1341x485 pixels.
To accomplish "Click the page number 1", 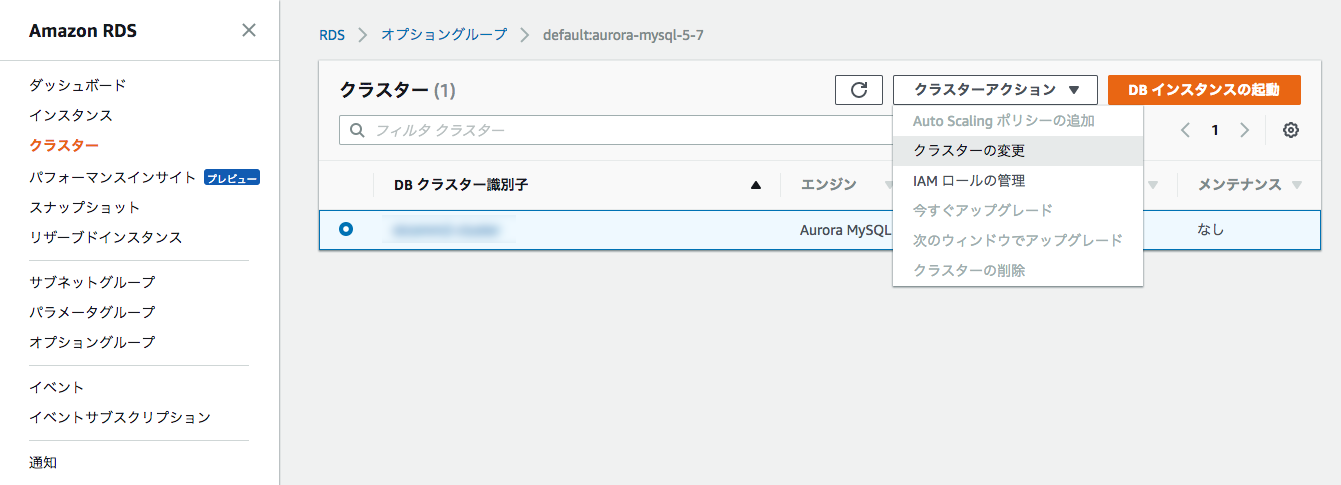I will coord(1215,130).
